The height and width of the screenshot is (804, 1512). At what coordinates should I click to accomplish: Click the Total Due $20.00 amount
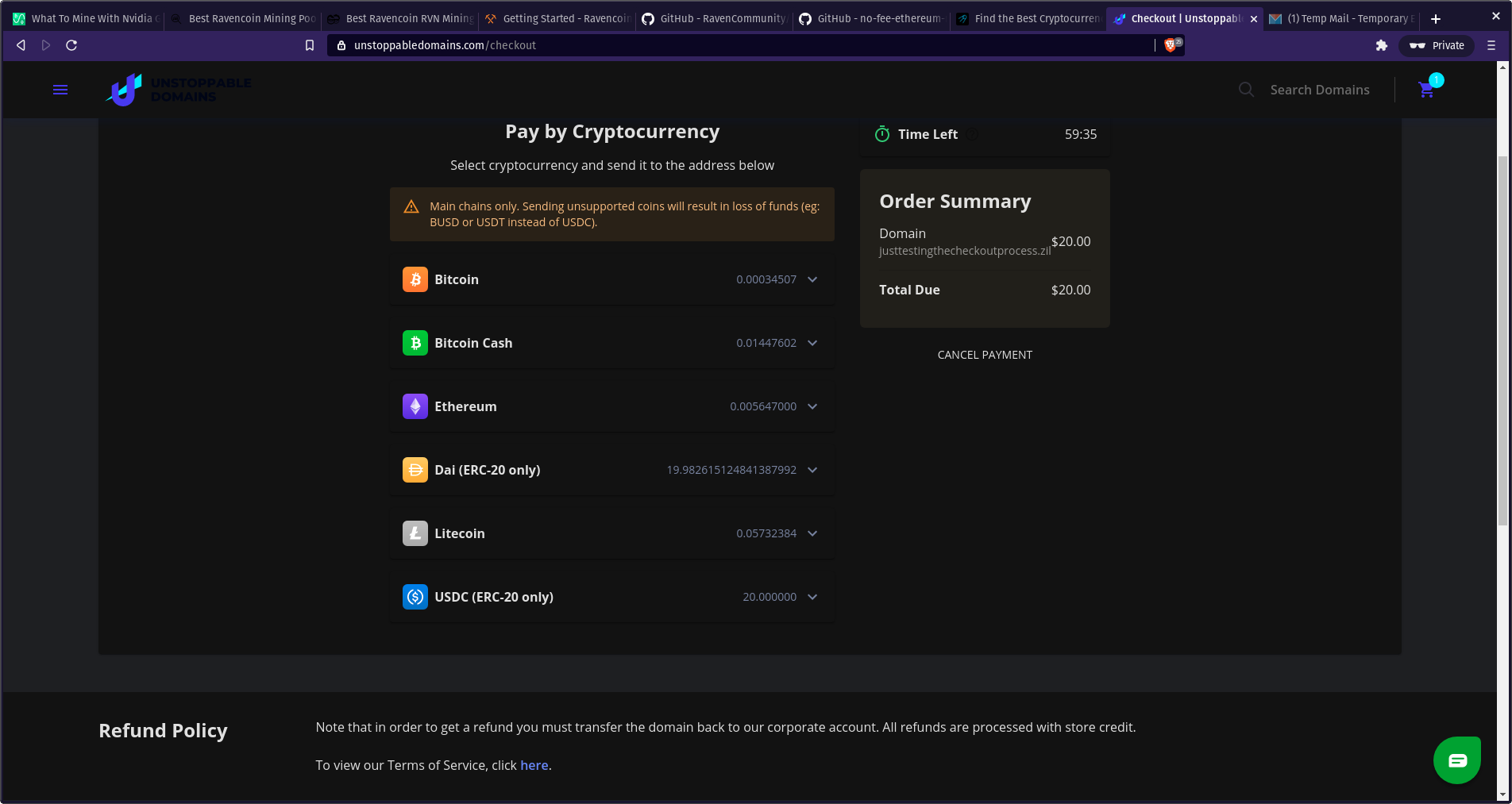[x=1070, y=290]
